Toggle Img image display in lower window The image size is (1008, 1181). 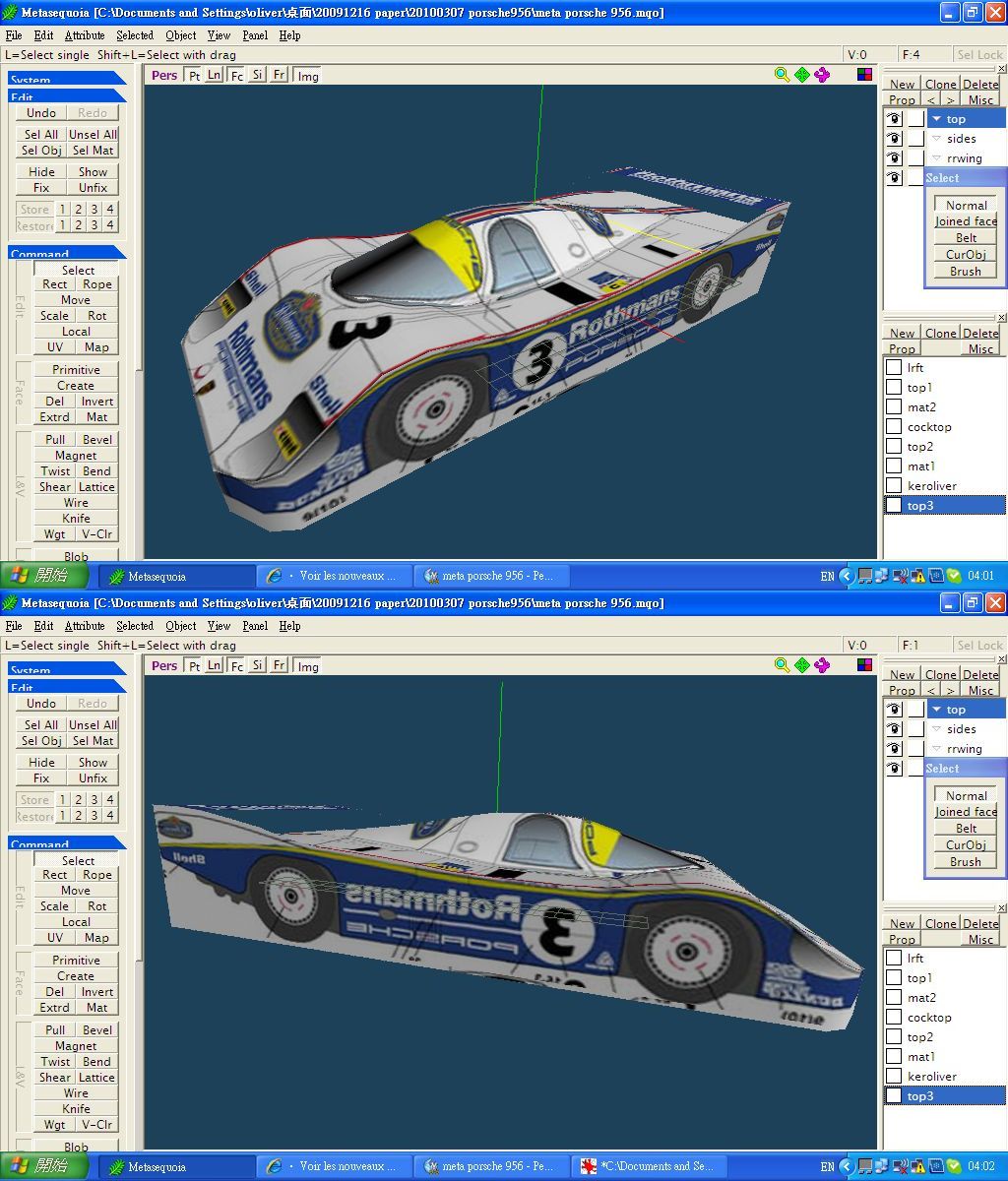pyautogui.click(x=308, y=666)
